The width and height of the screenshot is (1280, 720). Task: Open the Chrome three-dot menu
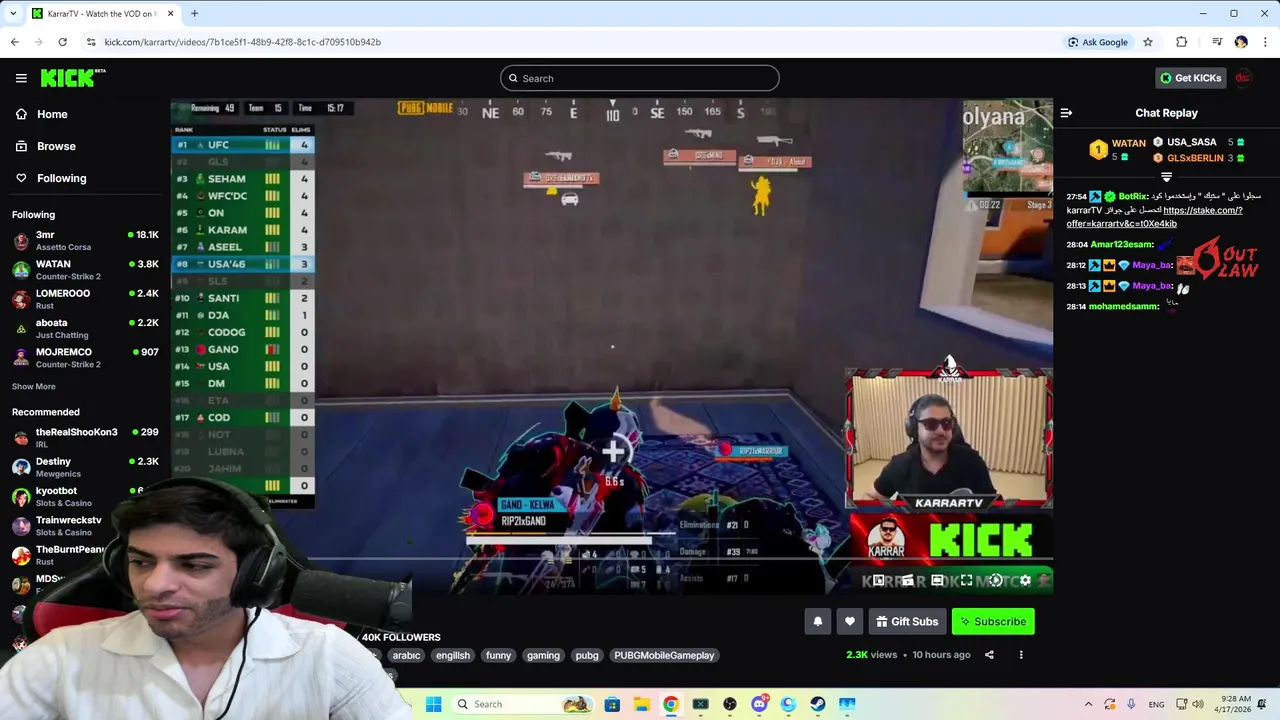click(x=1265, y=42)
